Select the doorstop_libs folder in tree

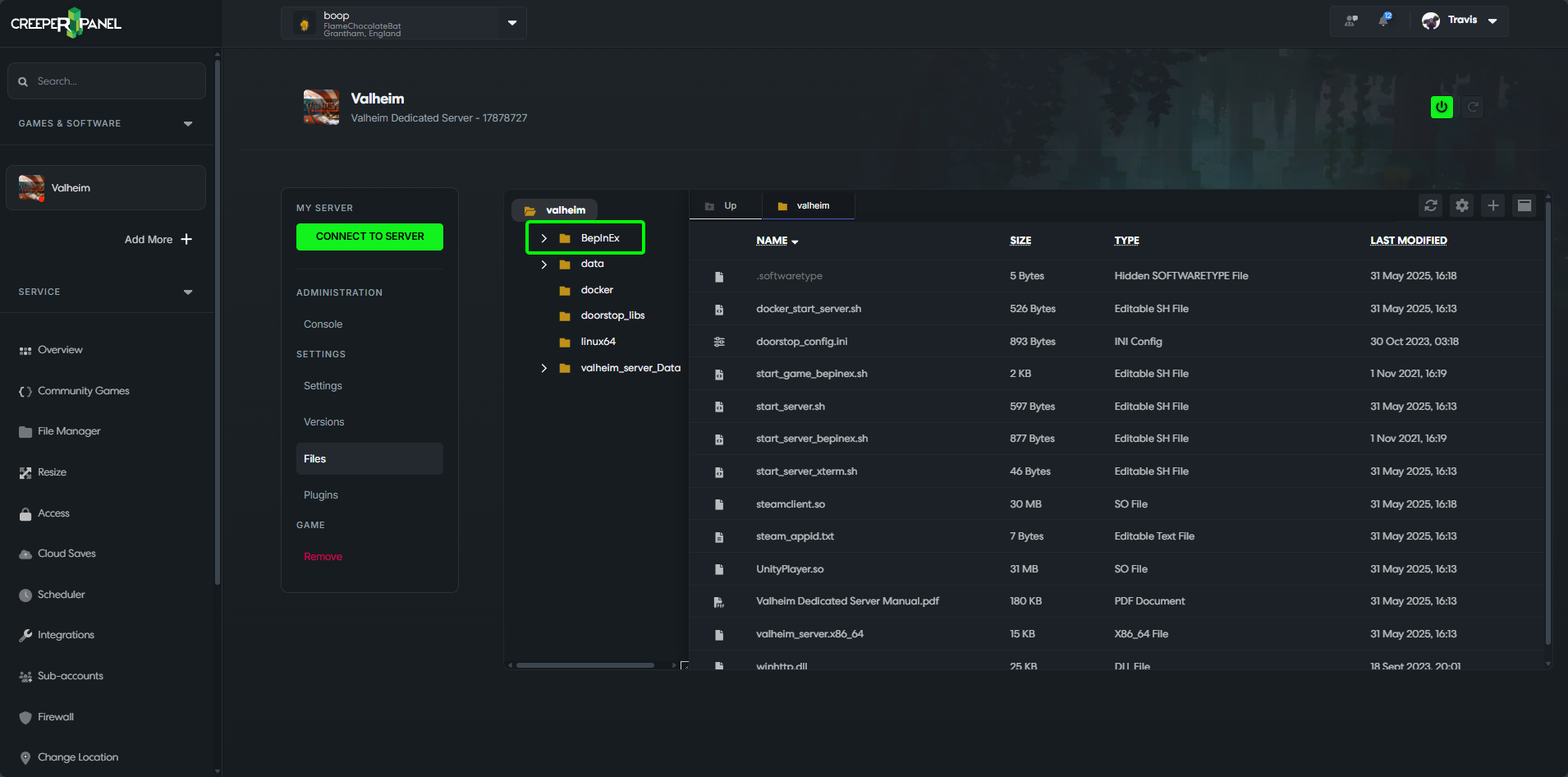pos(612,315)
